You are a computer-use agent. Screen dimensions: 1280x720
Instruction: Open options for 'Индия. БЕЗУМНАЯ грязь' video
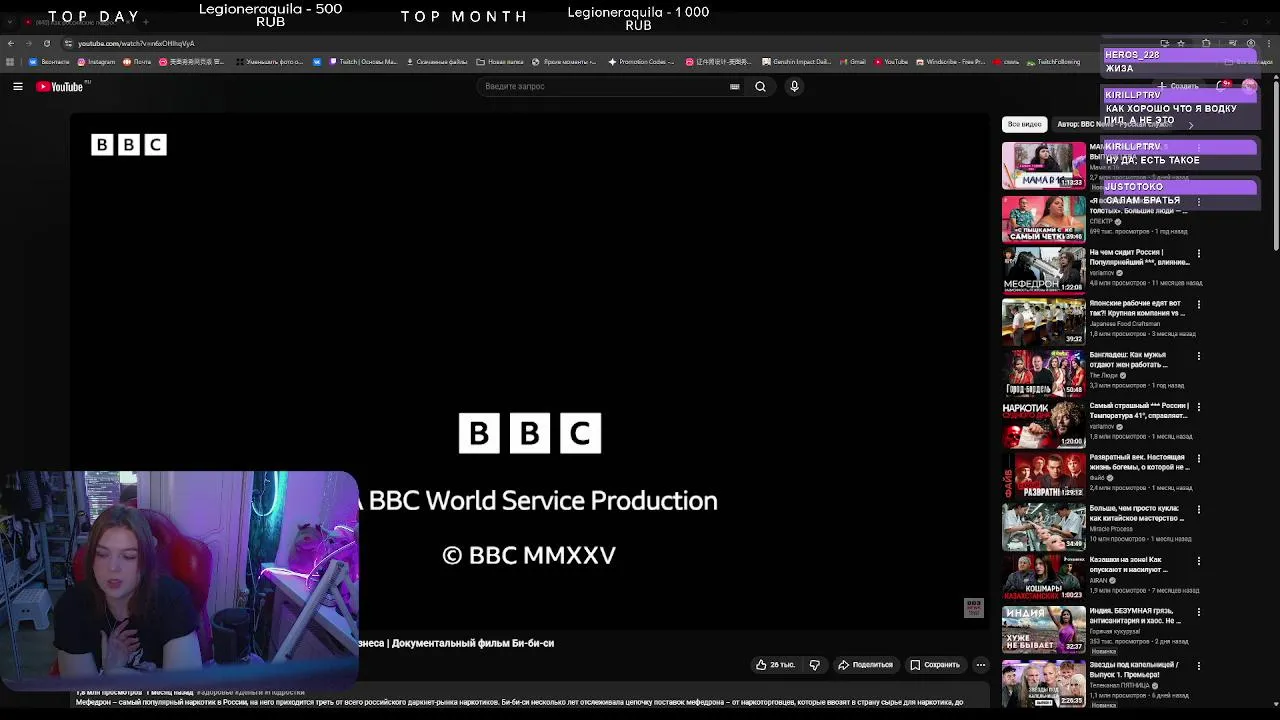[1199, 612]
